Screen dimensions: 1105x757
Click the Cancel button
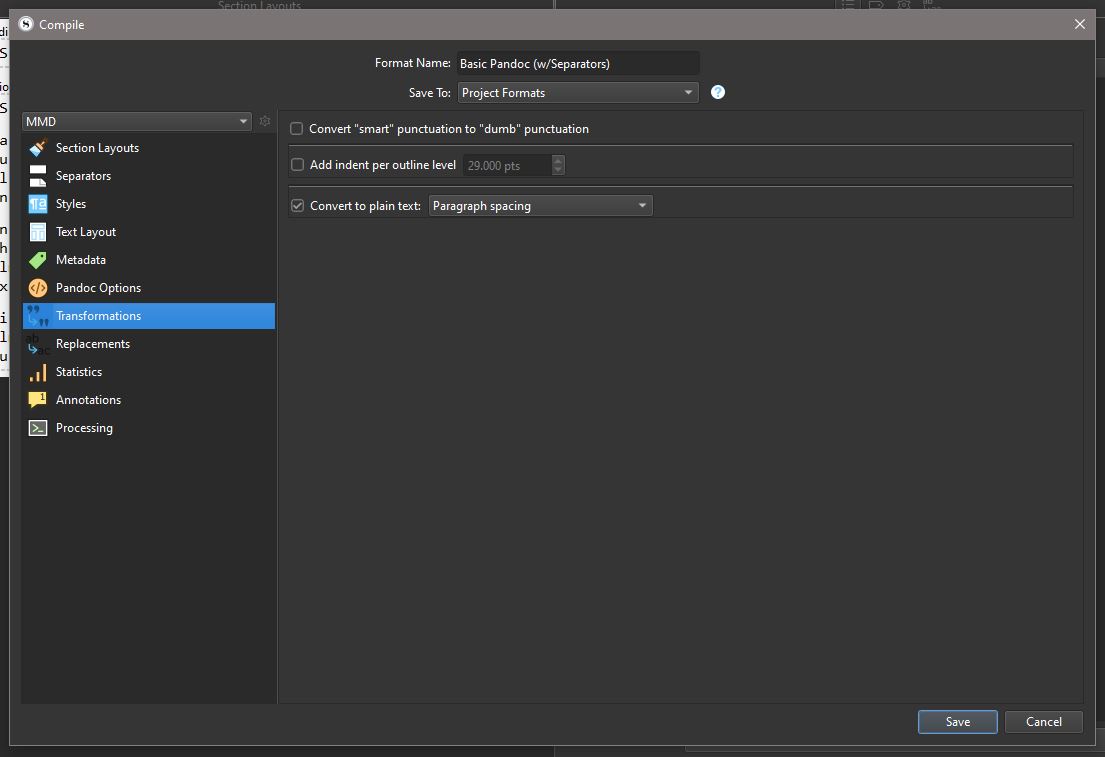click(x=1043, y=722)
